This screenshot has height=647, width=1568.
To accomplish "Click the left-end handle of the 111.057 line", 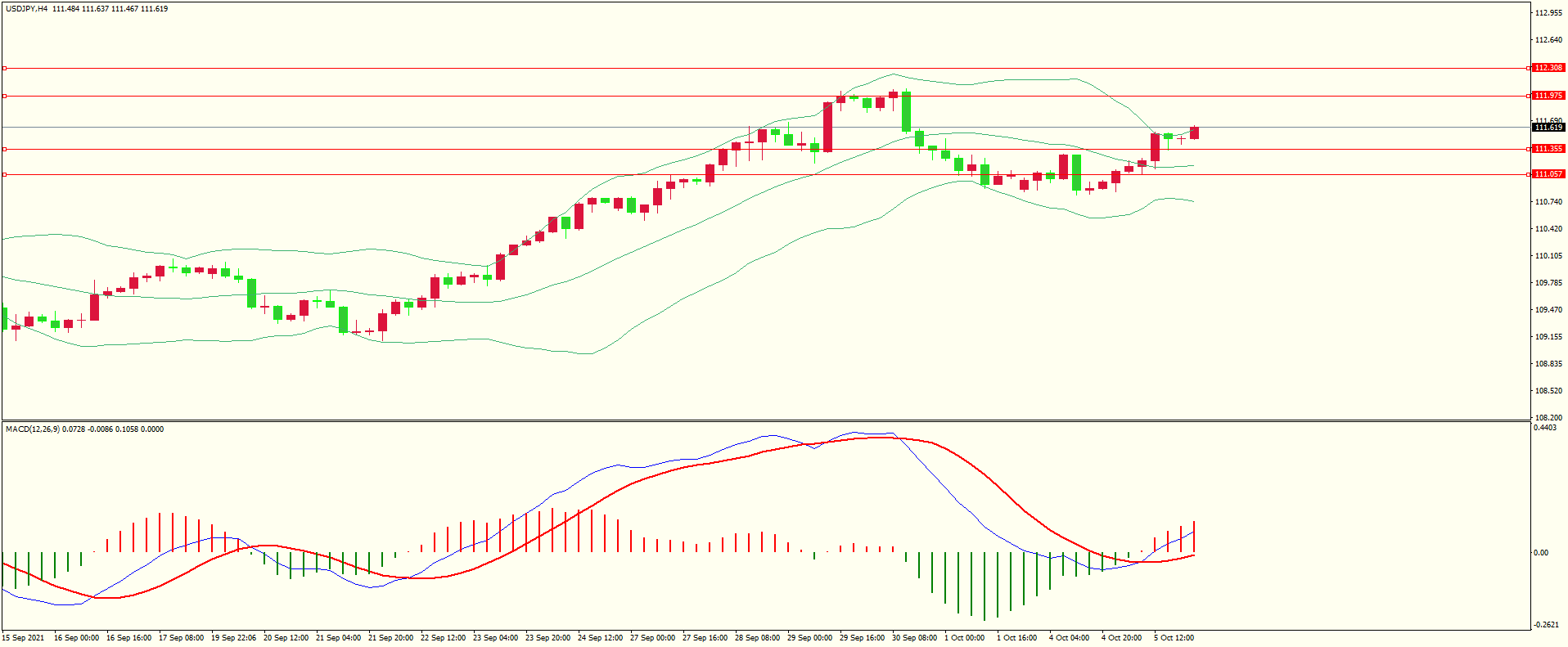I will [4, 175].
